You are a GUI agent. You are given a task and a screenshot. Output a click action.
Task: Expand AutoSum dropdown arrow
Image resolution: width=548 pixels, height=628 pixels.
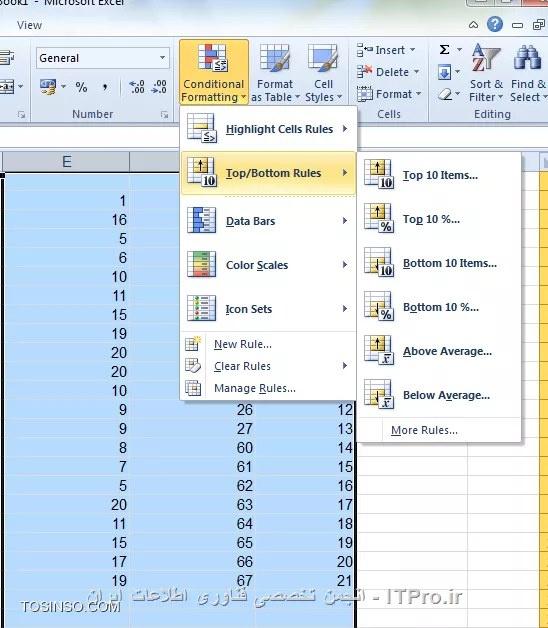click(459, 50)
